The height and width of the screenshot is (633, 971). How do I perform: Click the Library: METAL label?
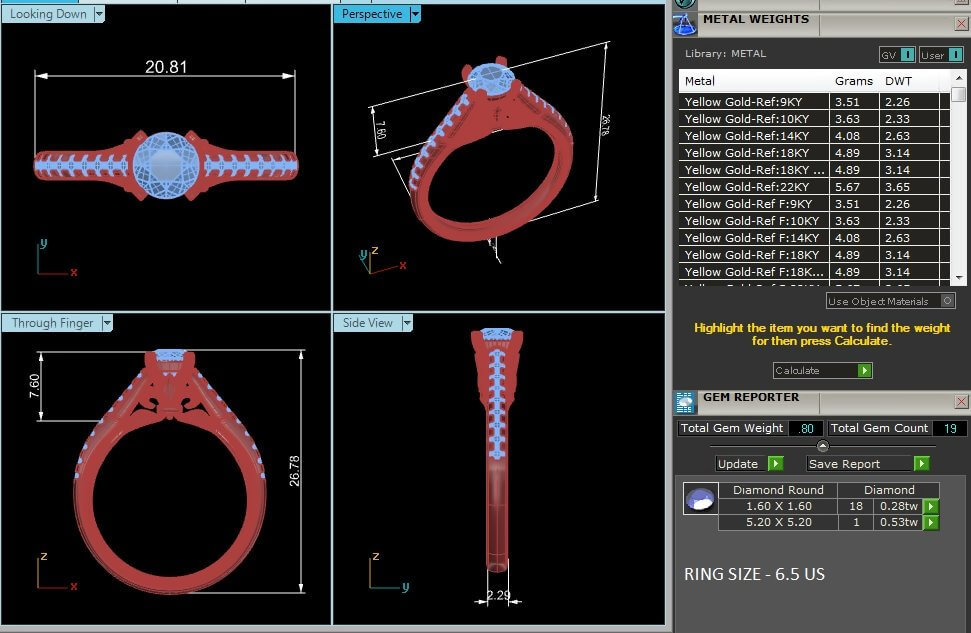[x=725, y=54]
